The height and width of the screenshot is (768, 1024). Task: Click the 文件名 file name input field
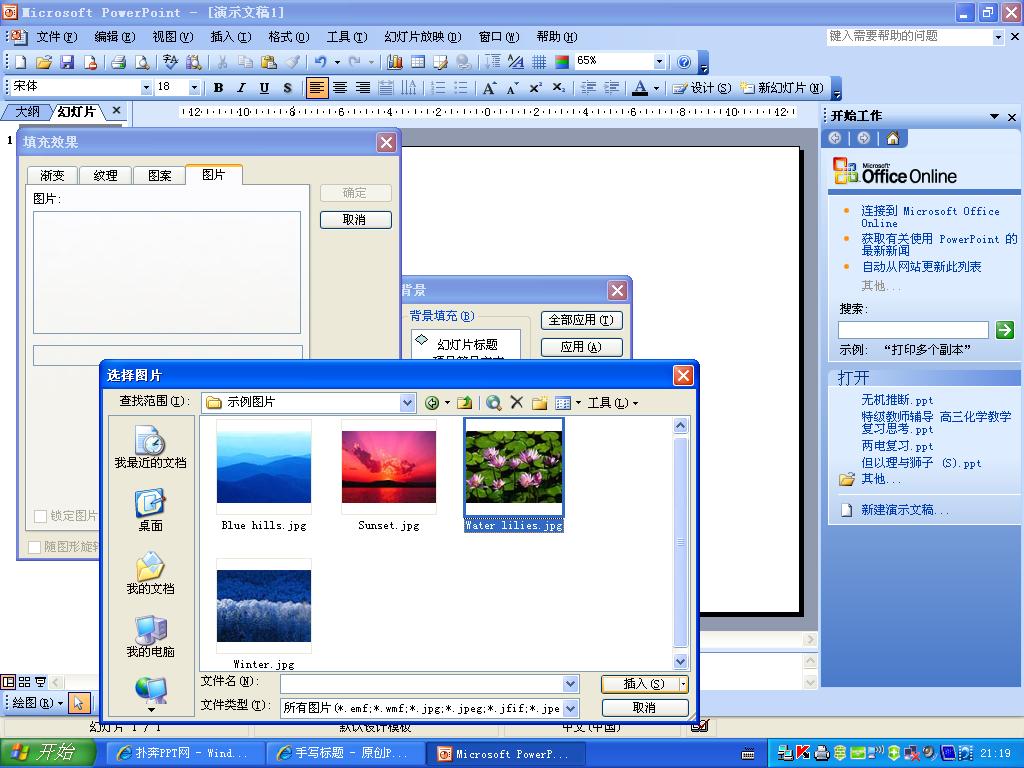pyautogui.click(x=422, y=684)
